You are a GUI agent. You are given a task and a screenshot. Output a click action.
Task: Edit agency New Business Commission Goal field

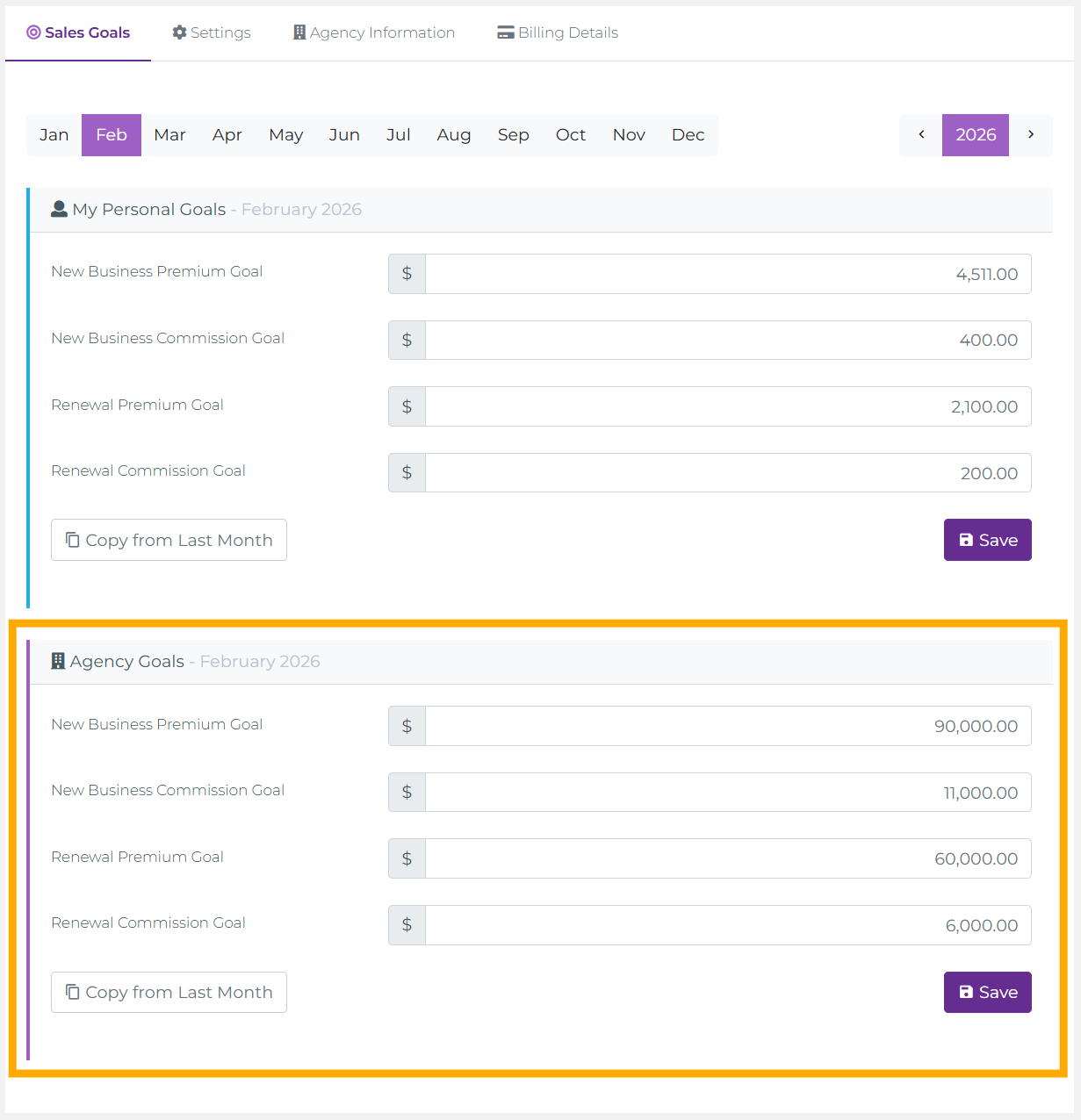pyautogui.click(x=727, y=793)
